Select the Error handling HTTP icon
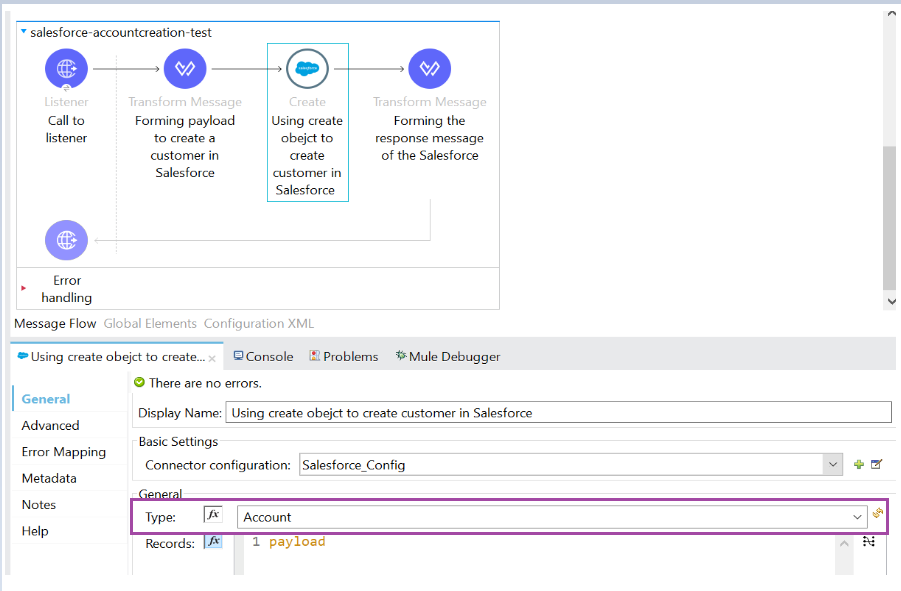This screenshot has width=901, height=591. point(66,240)
